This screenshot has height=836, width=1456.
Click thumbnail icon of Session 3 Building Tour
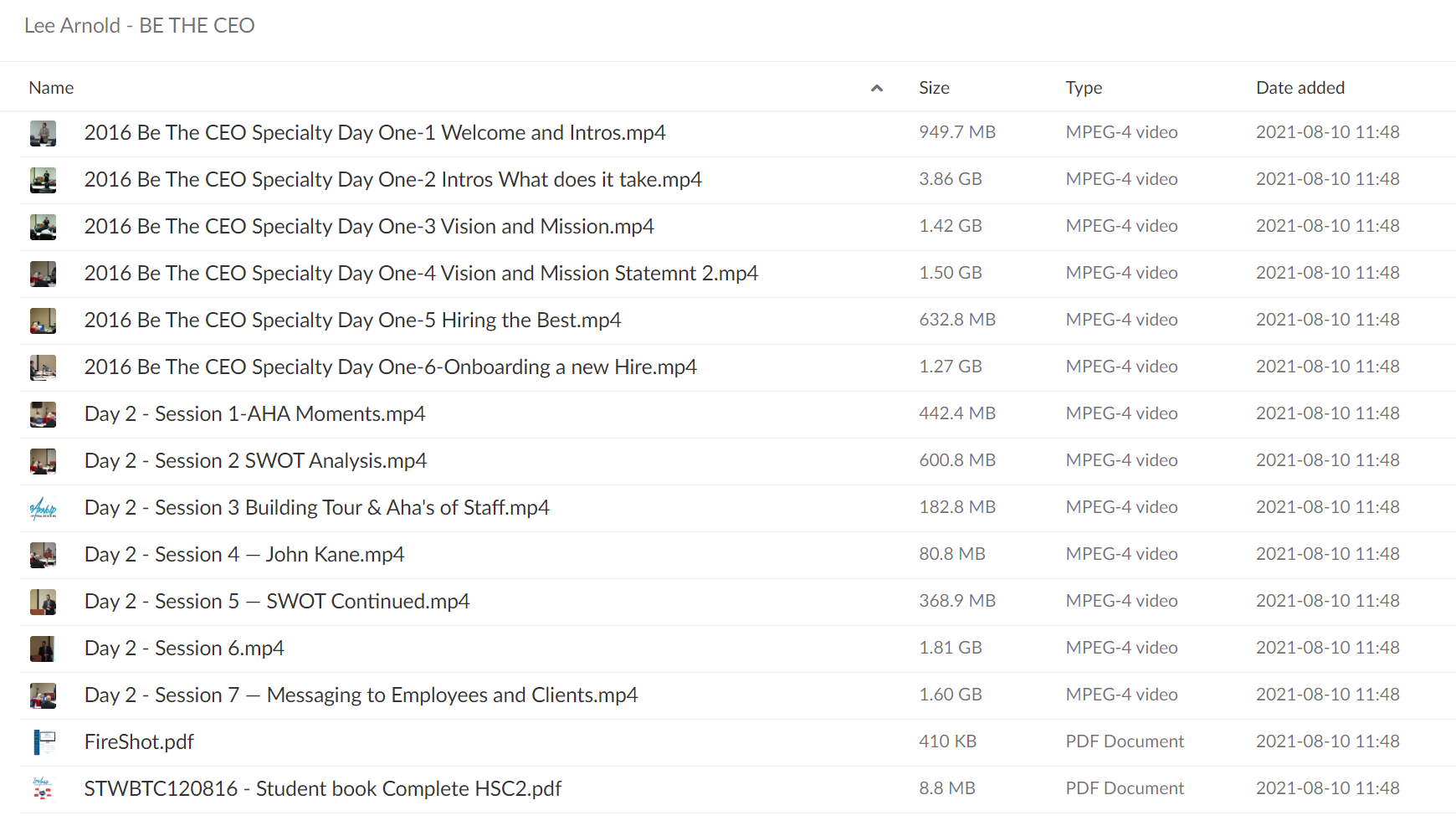click(x=43, y=508)
